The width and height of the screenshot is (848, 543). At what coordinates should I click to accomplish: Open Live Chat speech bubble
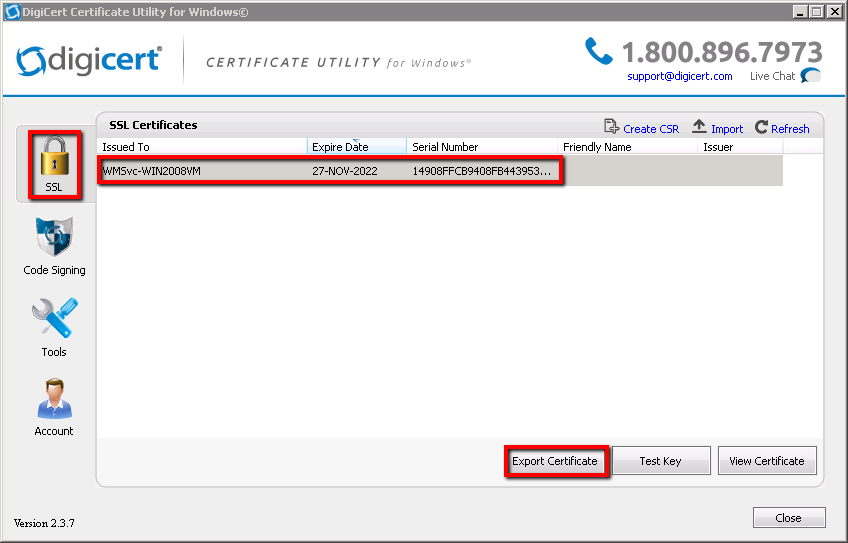(811, 76)
